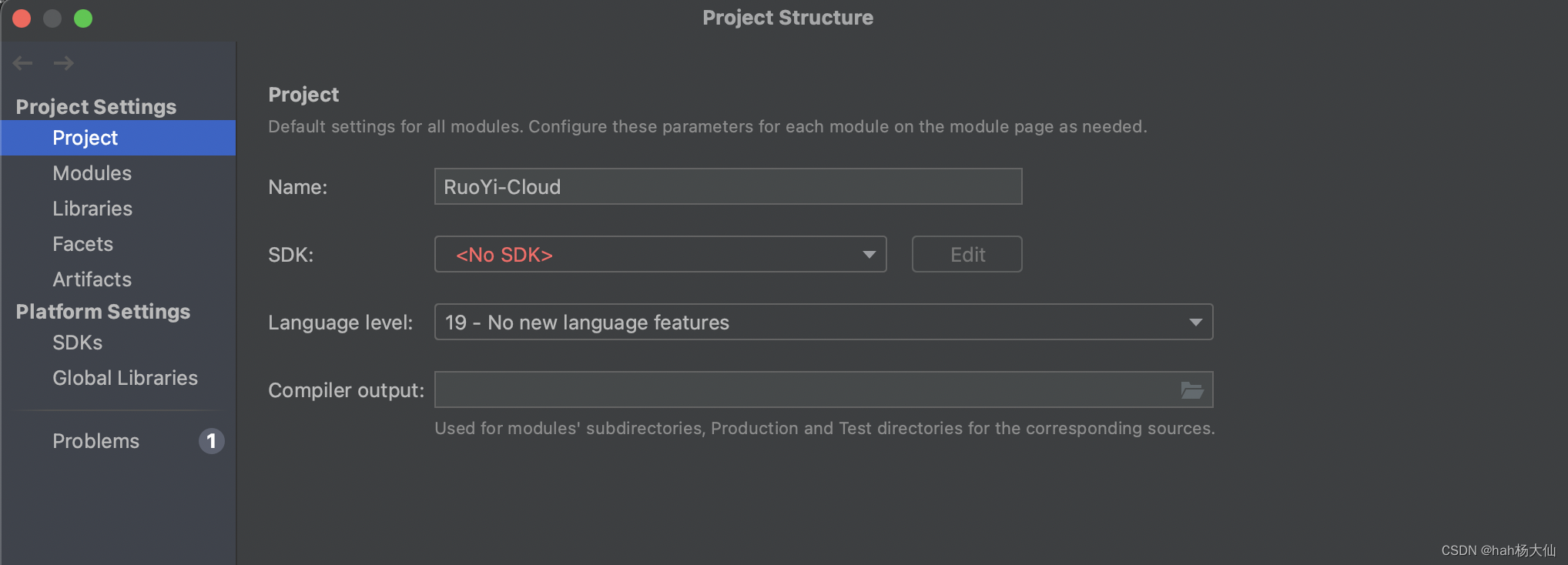Screen dimensions: 1568x565
Task: Open the Artifacts section
Action: coord(92,279)
